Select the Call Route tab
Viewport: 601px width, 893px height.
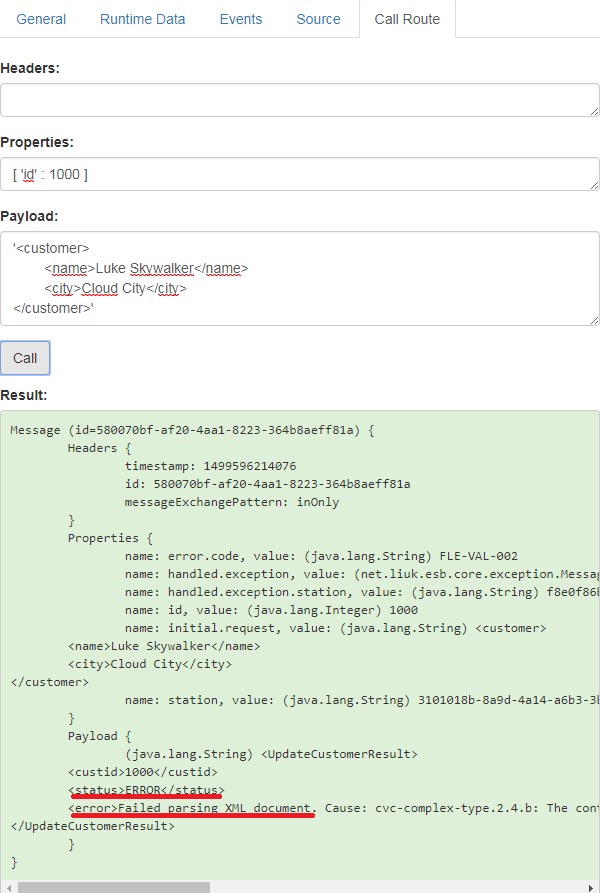[407, 19]
